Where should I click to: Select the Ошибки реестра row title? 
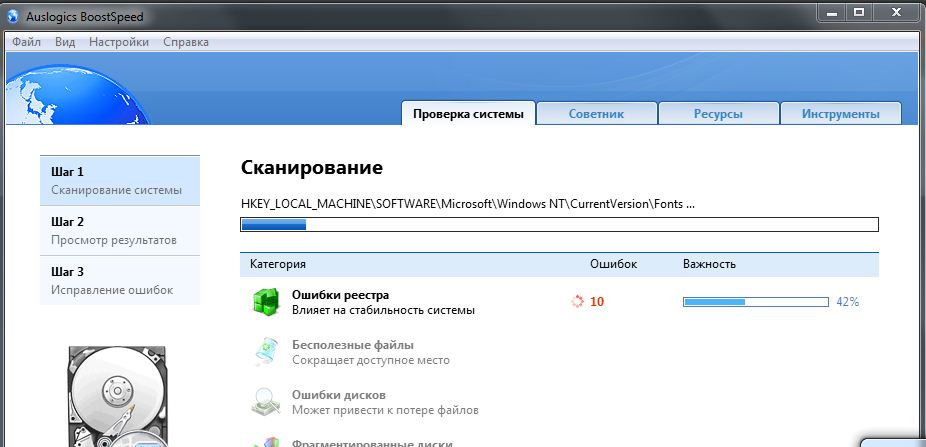340,295
